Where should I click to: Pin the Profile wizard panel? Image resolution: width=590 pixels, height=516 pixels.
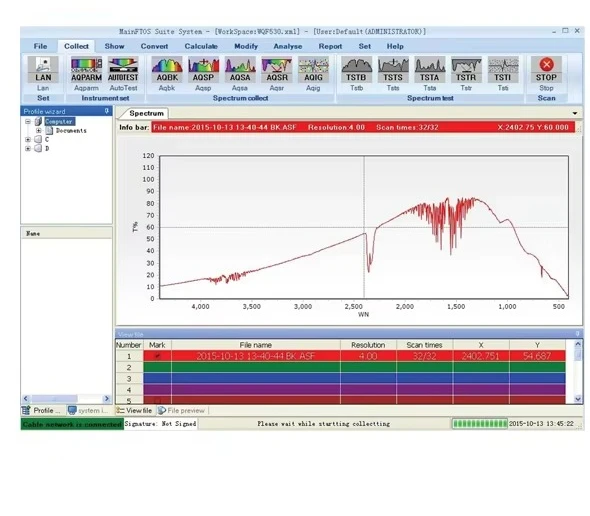click(107, 111)
